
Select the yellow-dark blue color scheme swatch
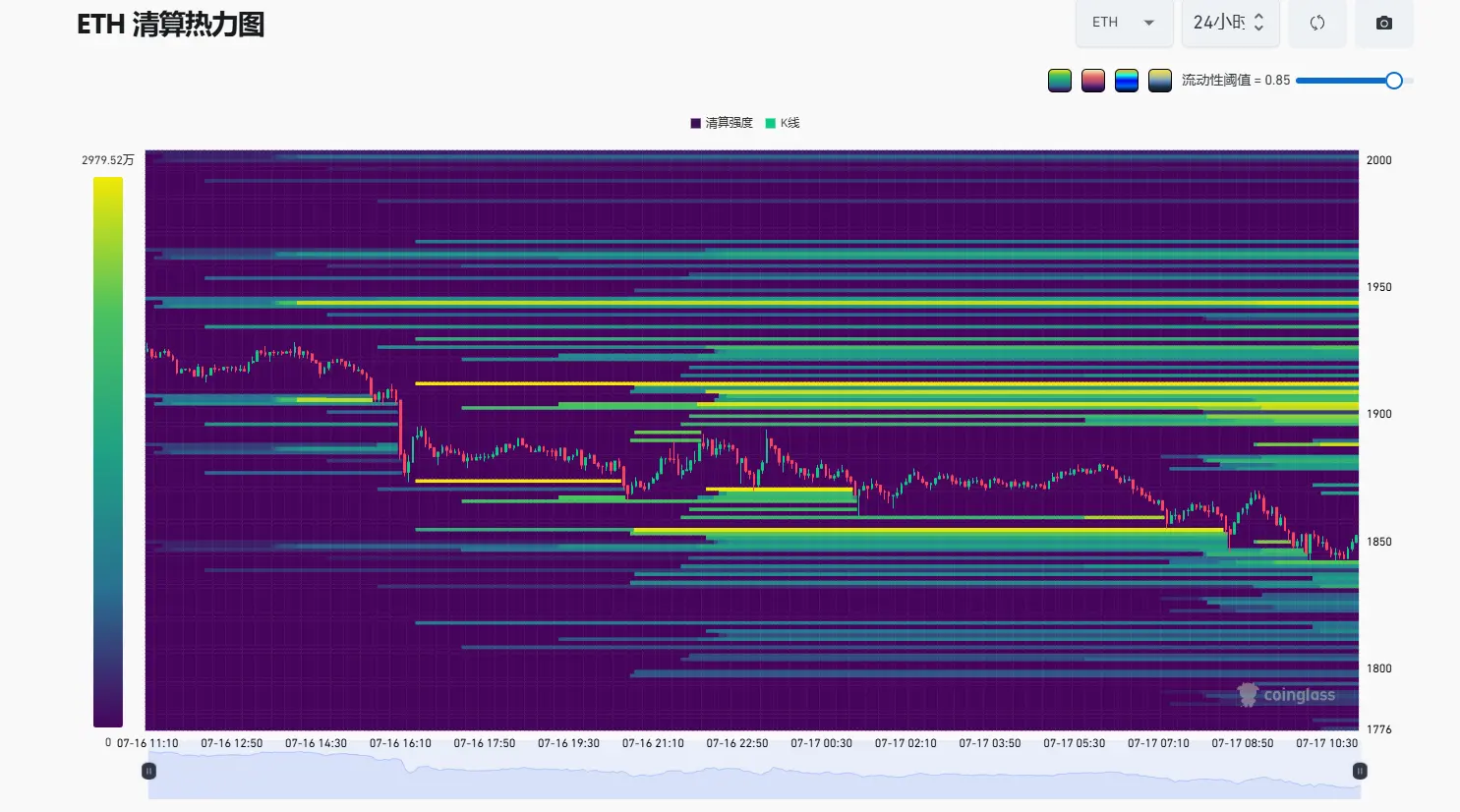1160,81
